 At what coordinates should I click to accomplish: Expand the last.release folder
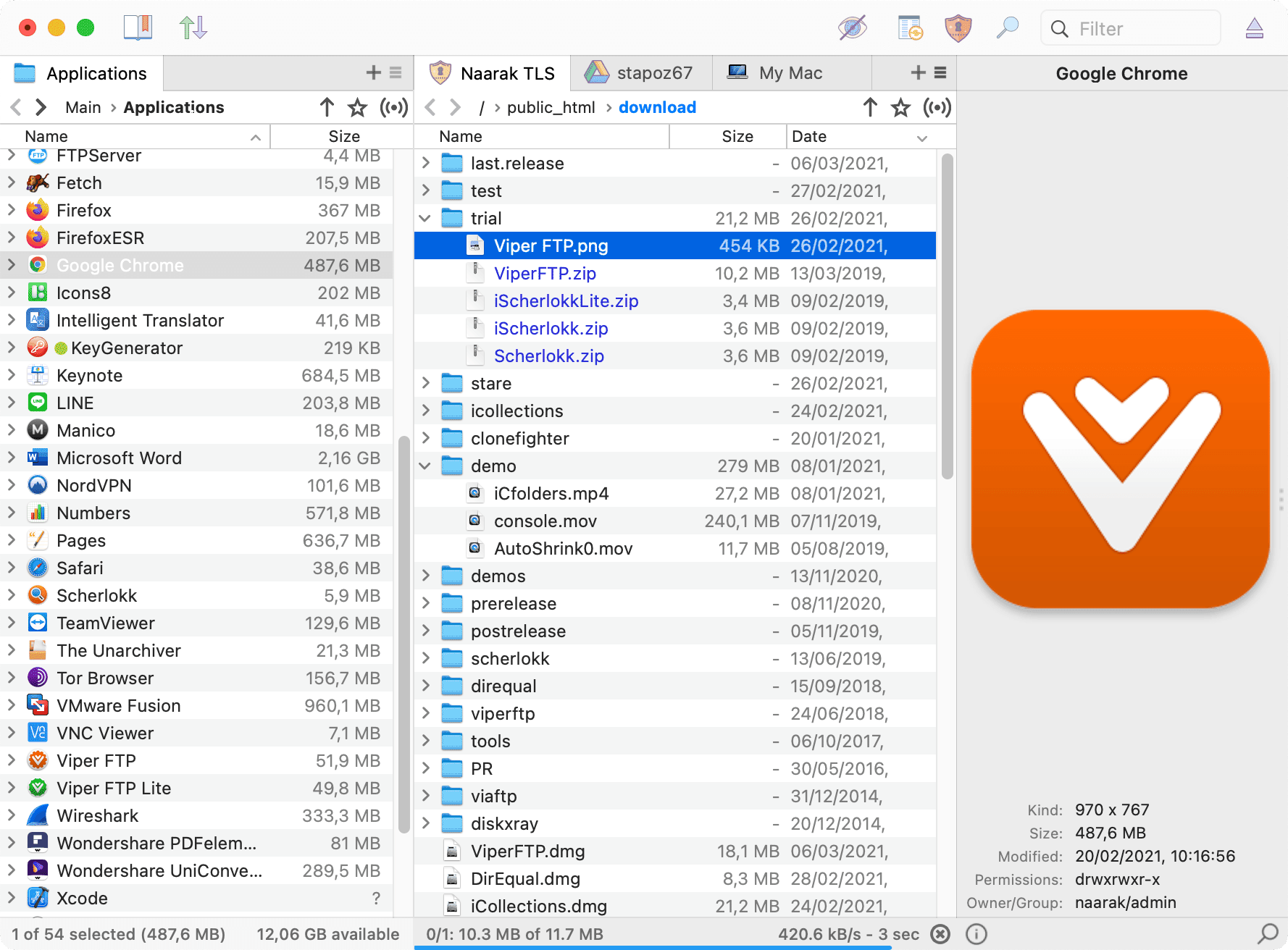pos(425,163)
